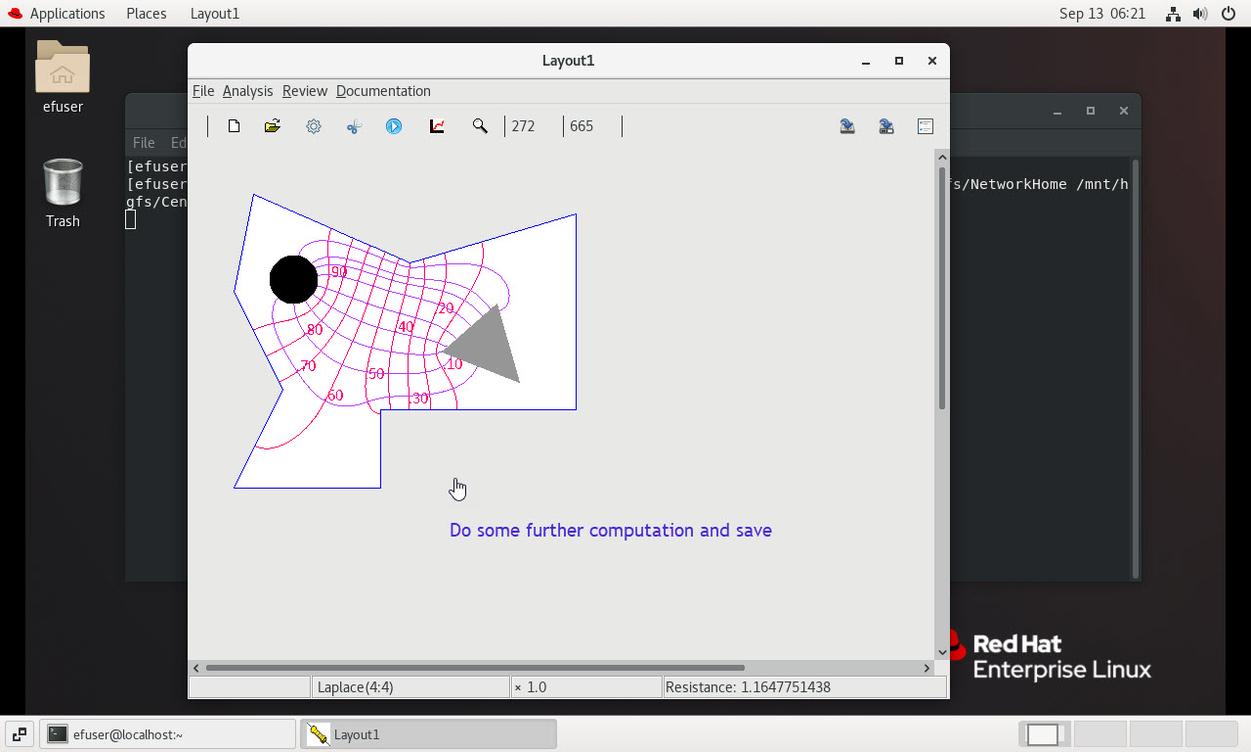This screenshot has height=752, width=1251.
Task: Click the horizontal scrollbar of the canvas
Action: pos(475,667)
